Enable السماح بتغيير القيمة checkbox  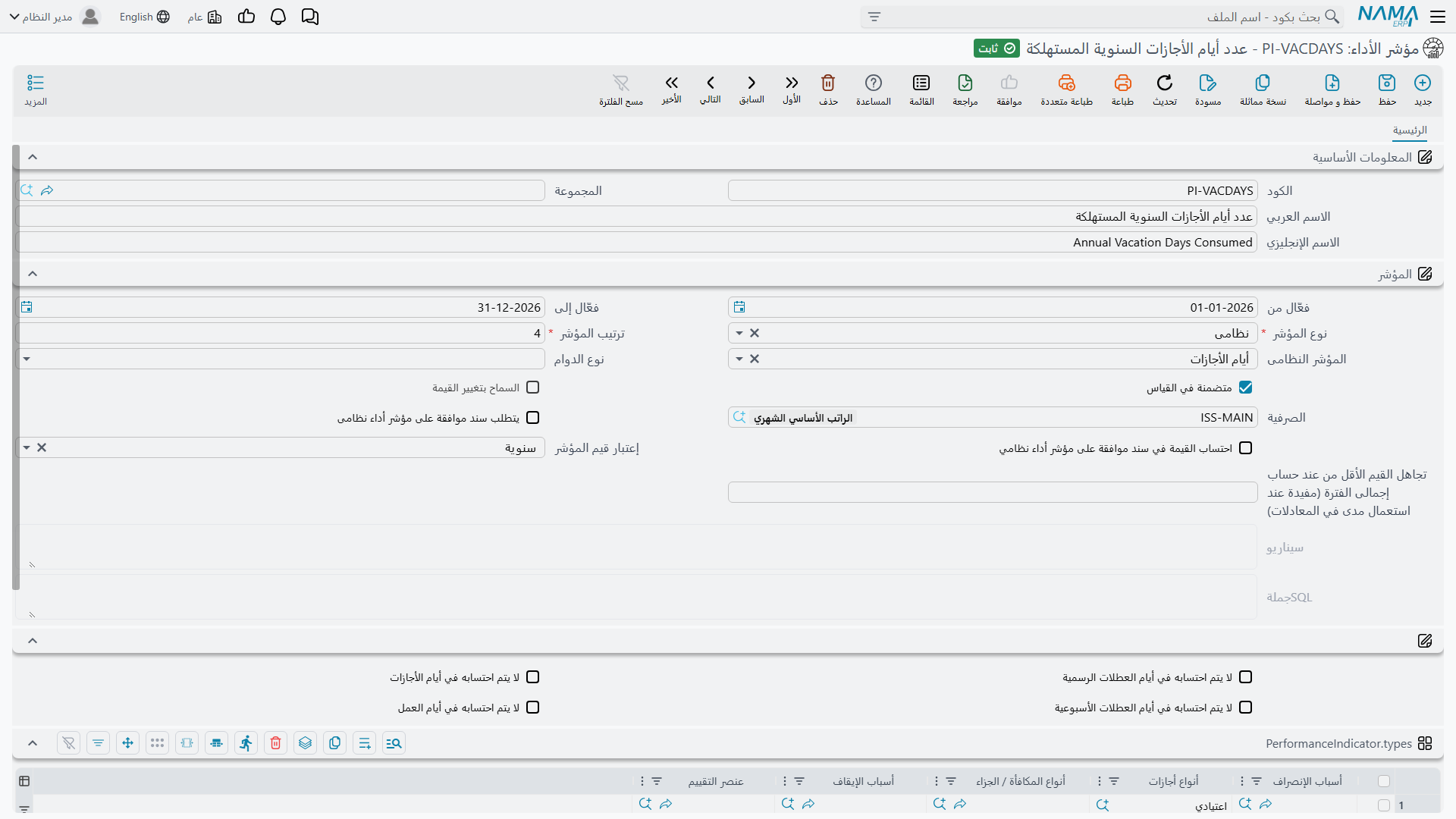point(533,388)
